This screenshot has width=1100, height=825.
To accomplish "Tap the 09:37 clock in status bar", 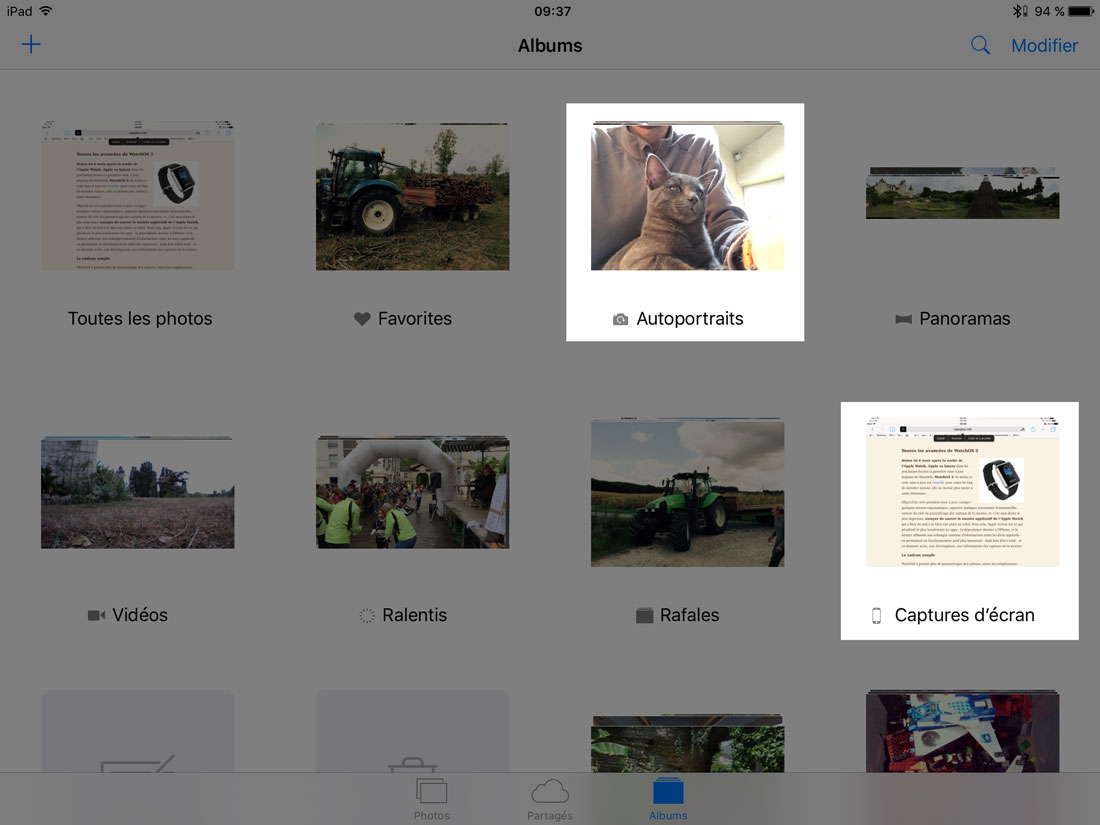I will coord(553,11).
